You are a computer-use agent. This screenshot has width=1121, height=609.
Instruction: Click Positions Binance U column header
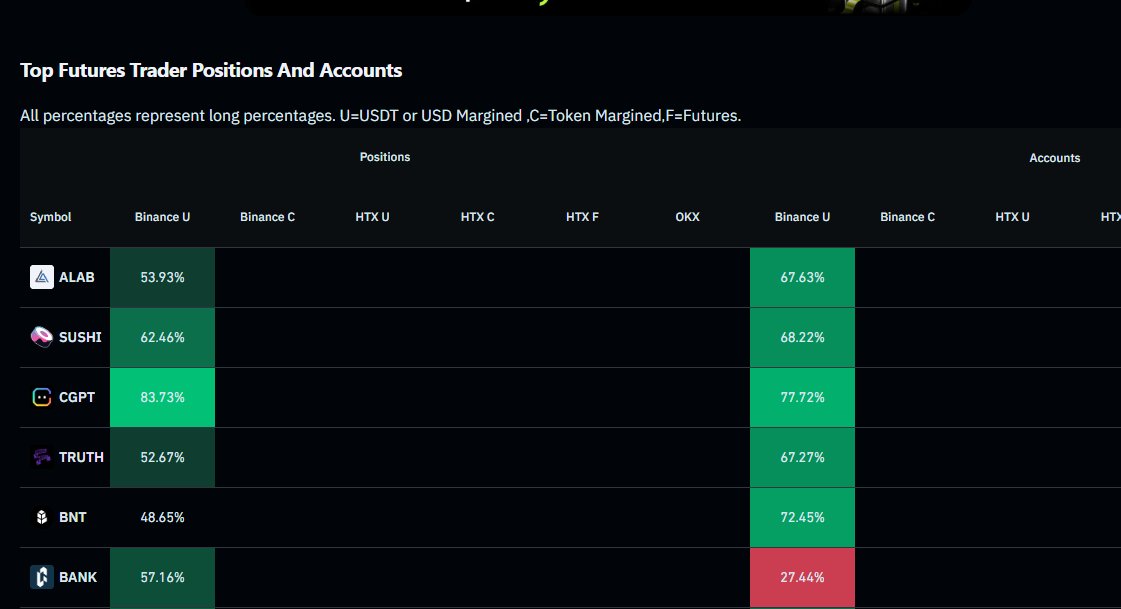pyautogui.click(x=162, y=217)
